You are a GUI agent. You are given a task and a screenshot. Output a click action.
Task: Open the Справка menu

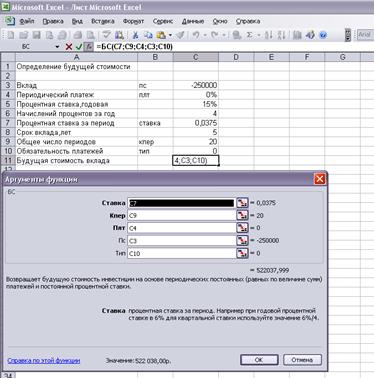(248, 21)
